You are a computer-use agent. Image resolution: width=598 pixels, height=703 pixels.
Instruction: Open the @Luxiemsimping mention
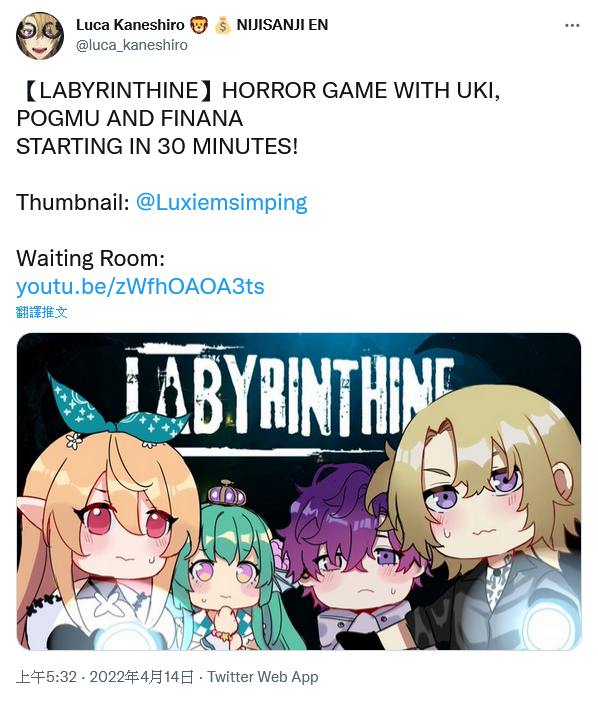coord(221,202)
